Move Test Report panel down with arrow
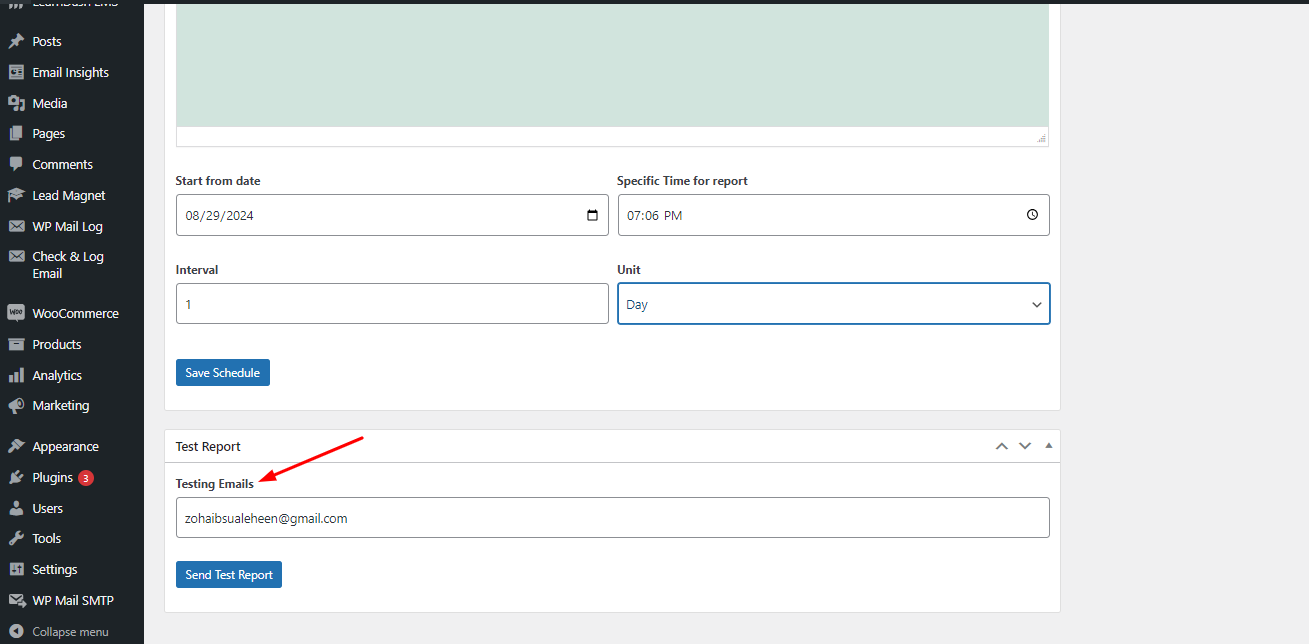 point(1025,446)
